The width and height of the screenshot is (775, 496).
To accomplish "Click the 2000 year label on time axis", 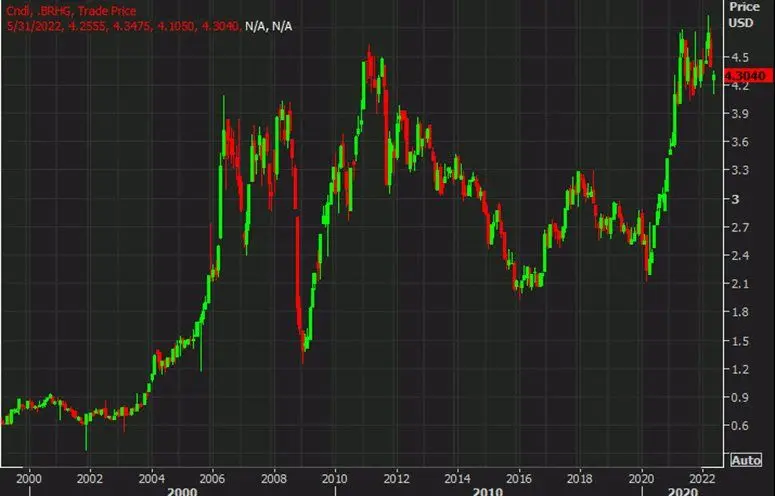I will point(29,479).
